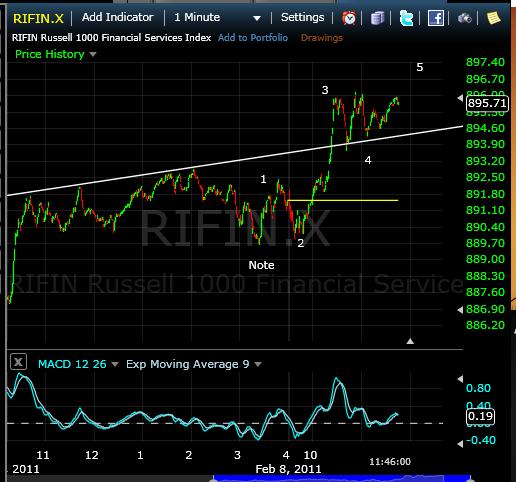Select the wave label 2 annotation

301,243
